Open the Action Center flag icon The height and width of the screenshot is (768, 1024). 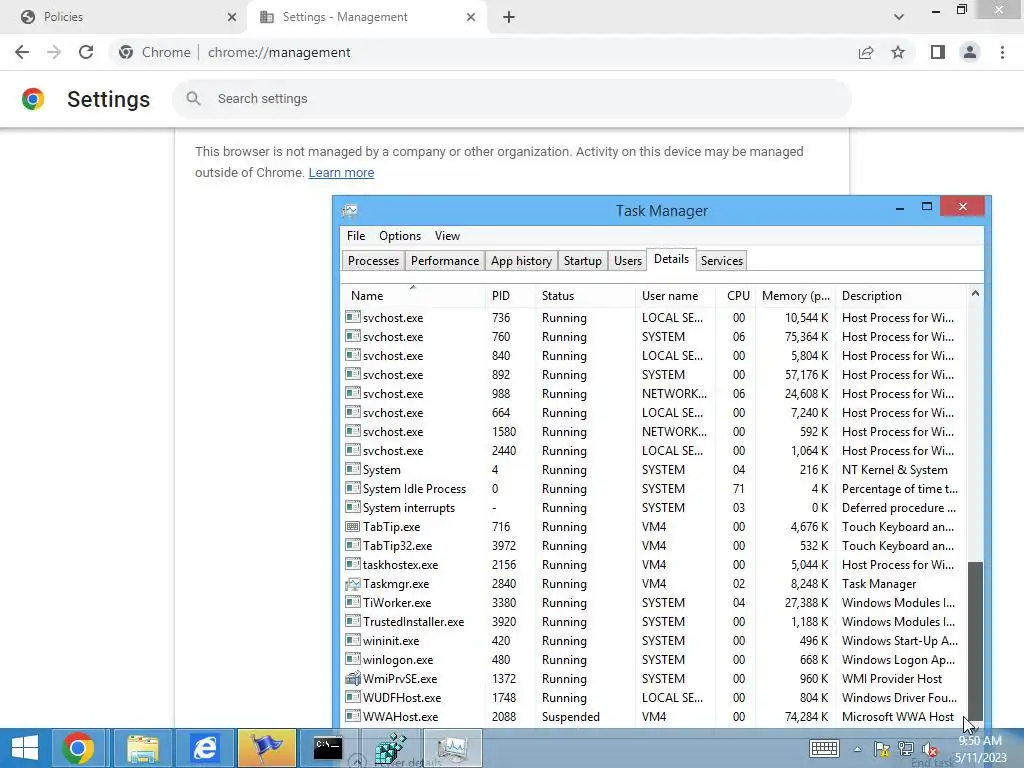click(881, 749)
